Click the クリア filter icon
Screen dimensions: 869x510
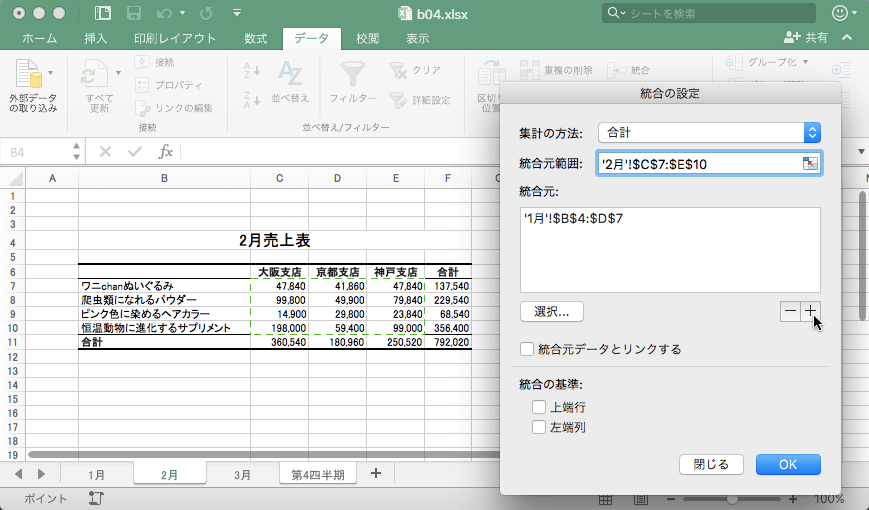398,70
